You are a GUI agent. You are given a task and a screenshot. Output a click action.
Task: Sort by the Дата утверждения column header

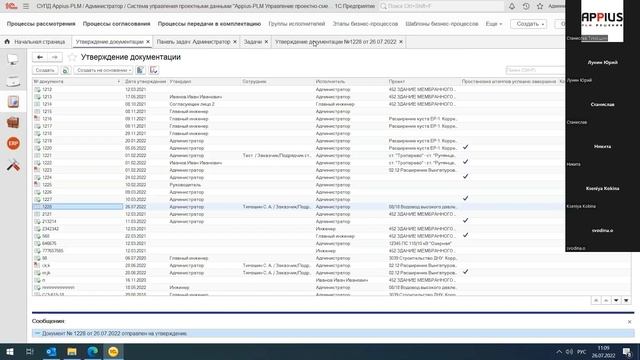point(145,82)
